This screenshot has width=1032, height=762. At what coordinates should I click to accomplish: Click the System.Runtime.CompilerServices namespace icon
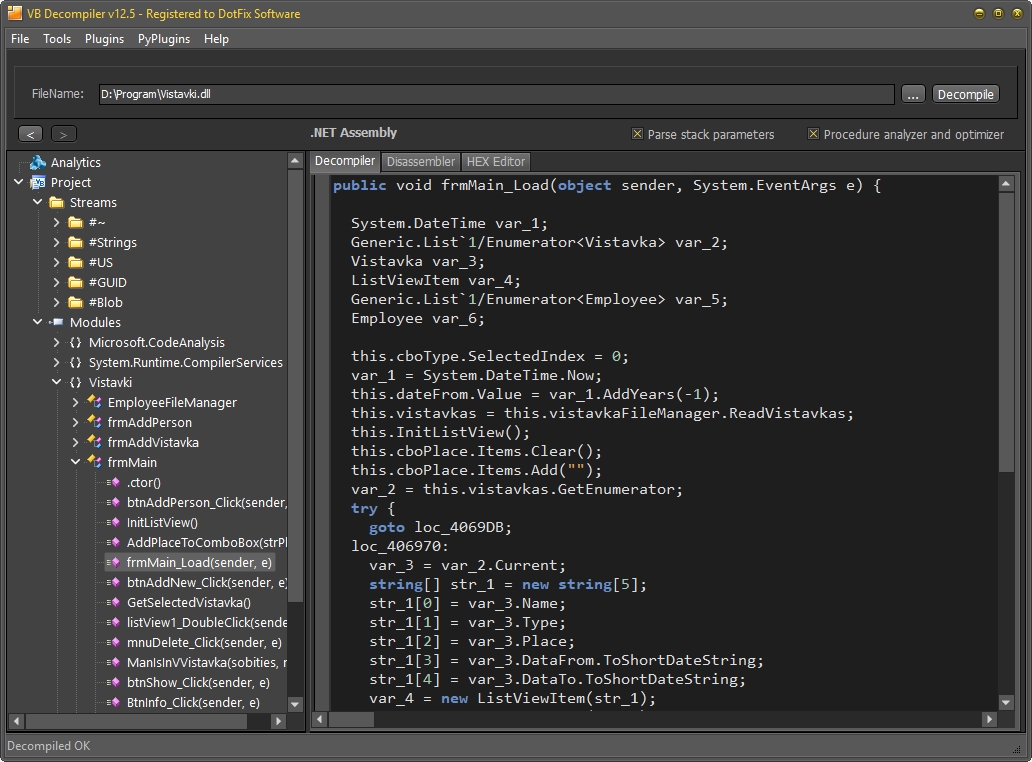click(76, 362)
